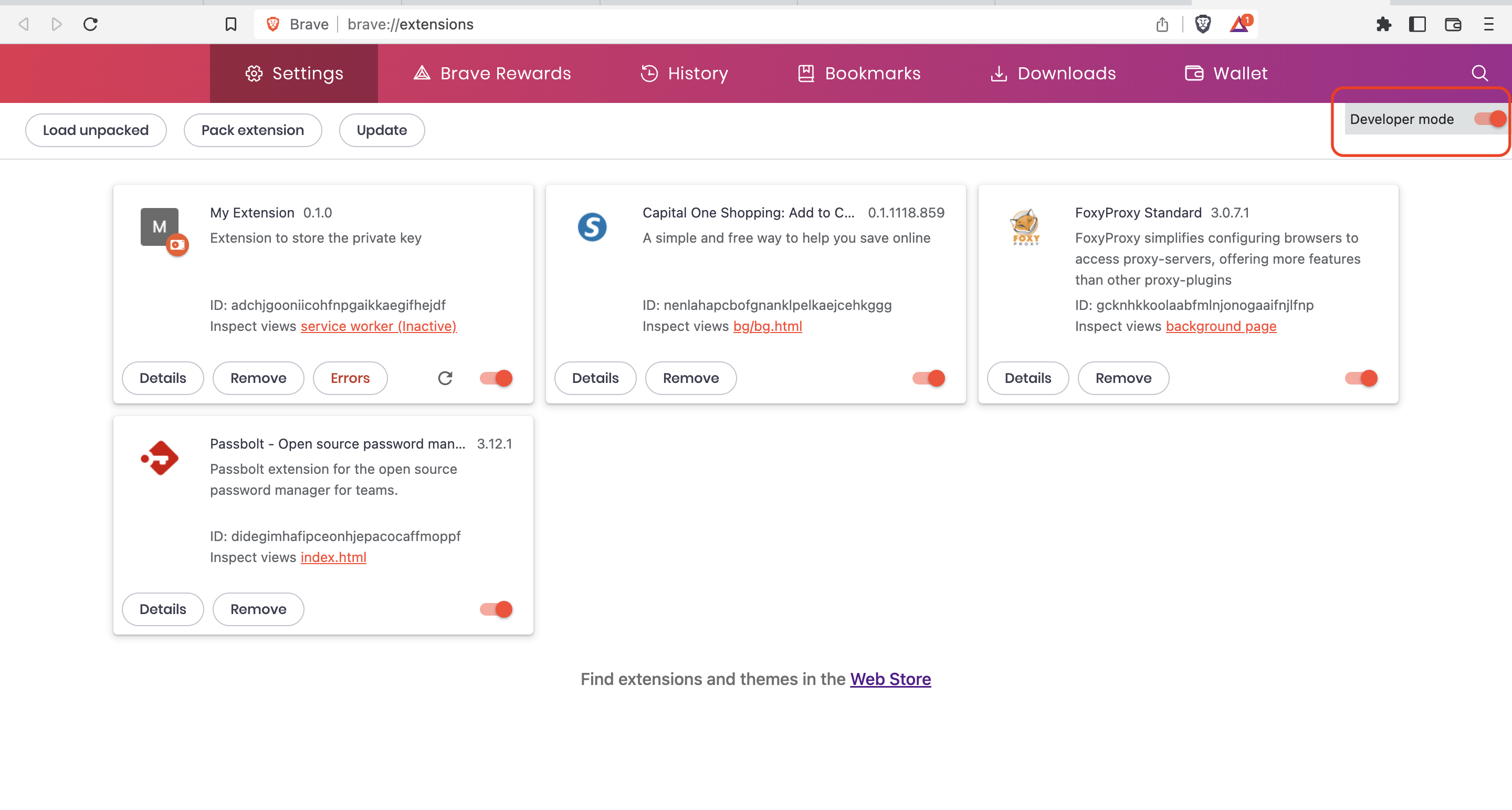This screenshot has width=1512, height=810.
Task: Open the Brave Wallet toolbar icon
Action: point(1453,24)
